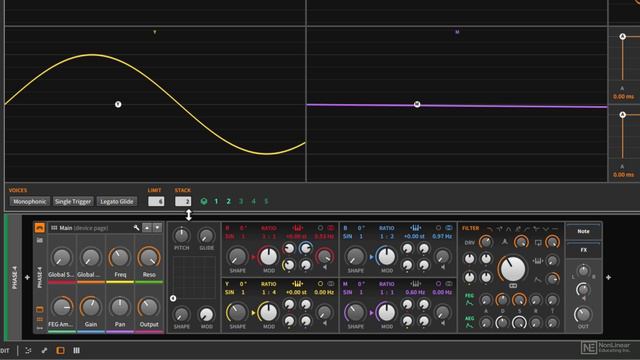Viewport: 640px width, 360px height.
Task: Click the add device plus after Phase-4
Action: coord(609,278)
